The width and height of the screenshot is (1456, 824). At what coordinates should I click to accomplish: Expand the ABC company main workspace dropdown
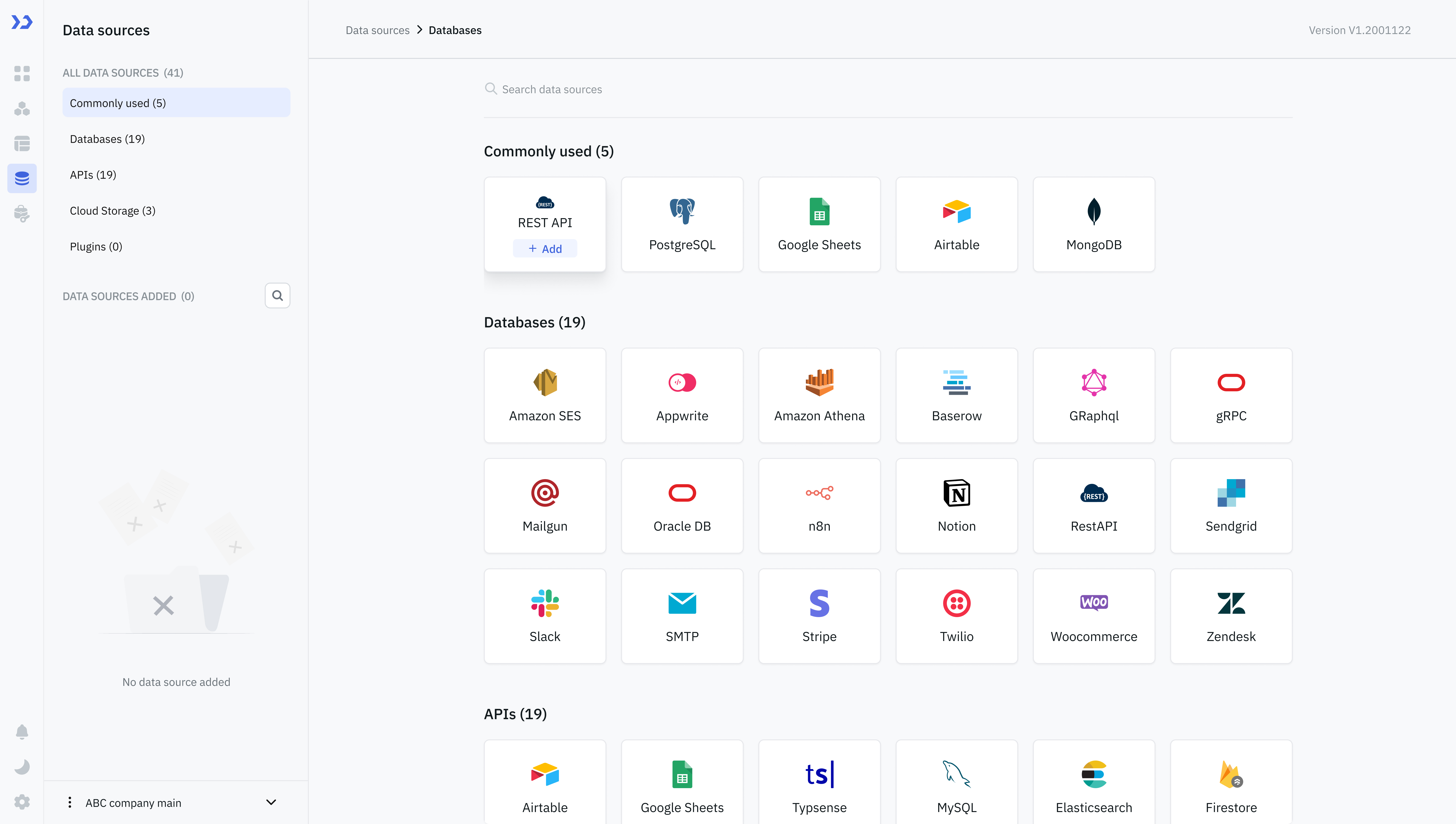(x=271, y=802)
